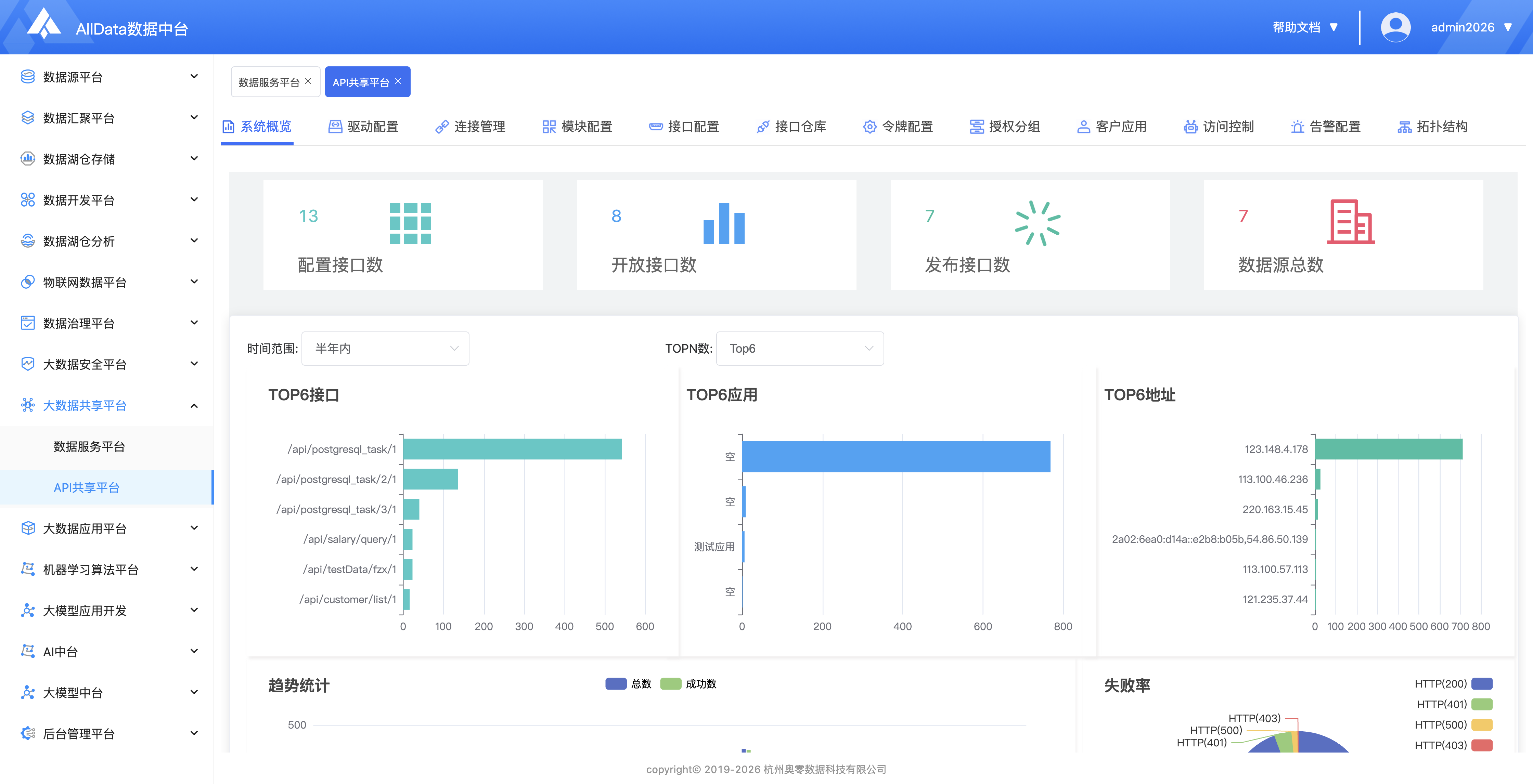The height and width of the screenshot is (784, 1533).
Task: Click the 访问控制 robot icon
Action: [1190, 127]
